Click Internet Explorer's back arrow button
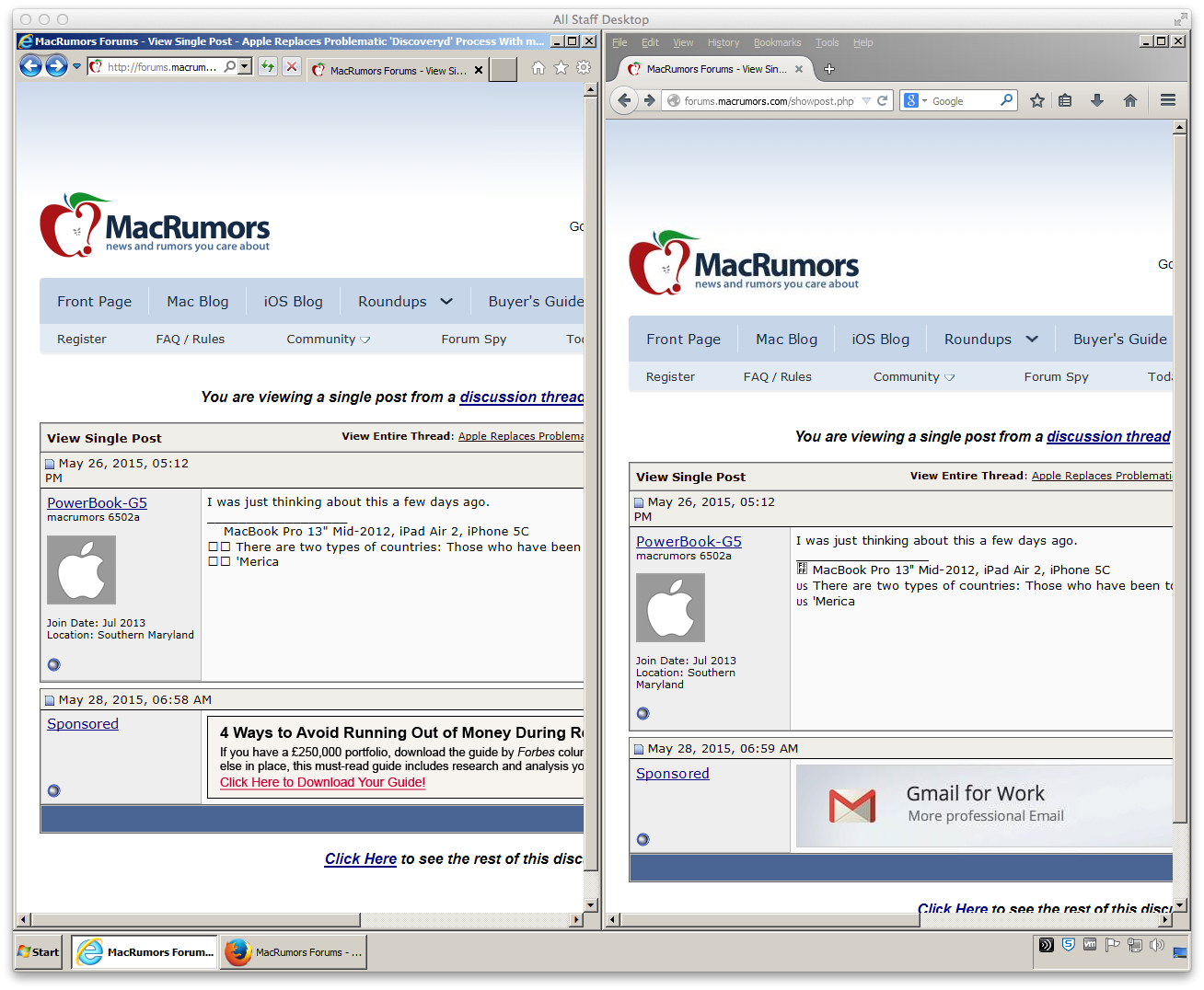Viewport: 1204px width, 990px height. click(30, 66)
